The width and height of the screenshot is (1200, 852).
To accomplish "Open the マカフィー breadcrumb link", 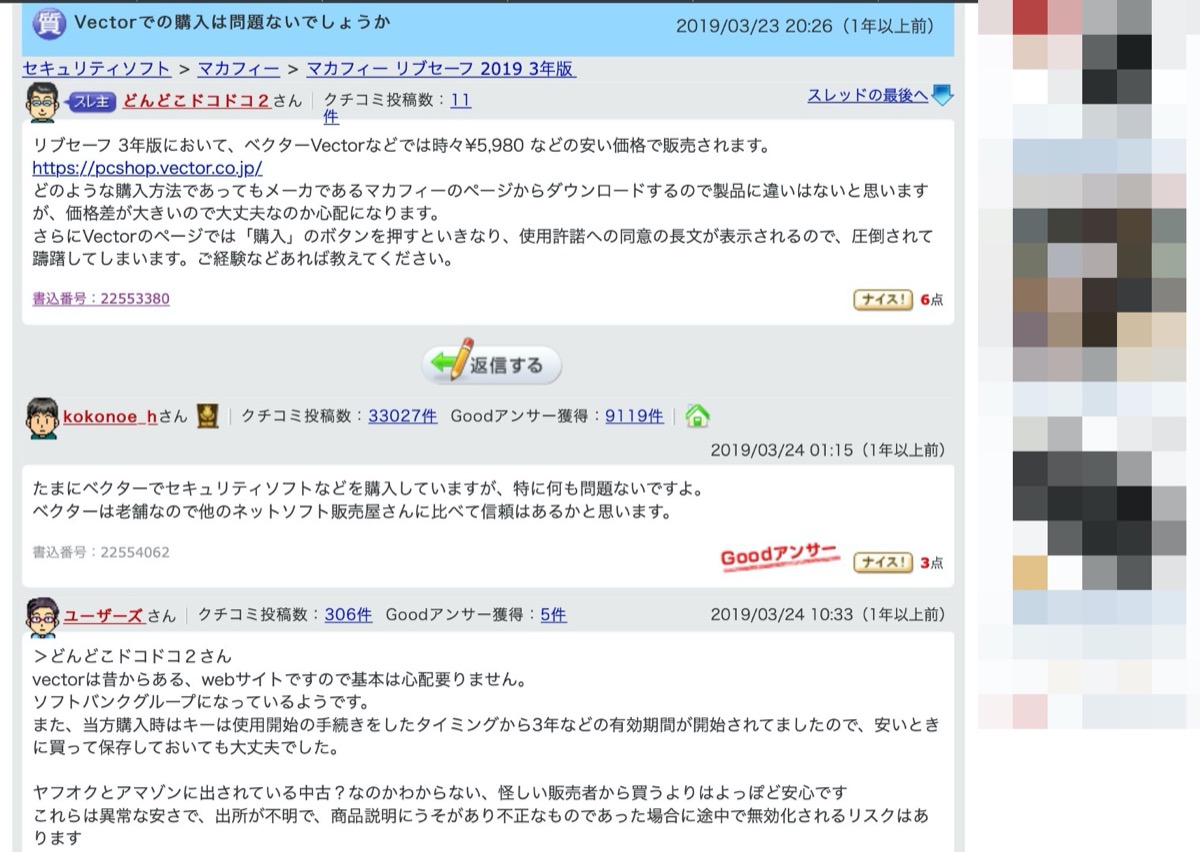I will pyautogui.click(x=238, y=69).
